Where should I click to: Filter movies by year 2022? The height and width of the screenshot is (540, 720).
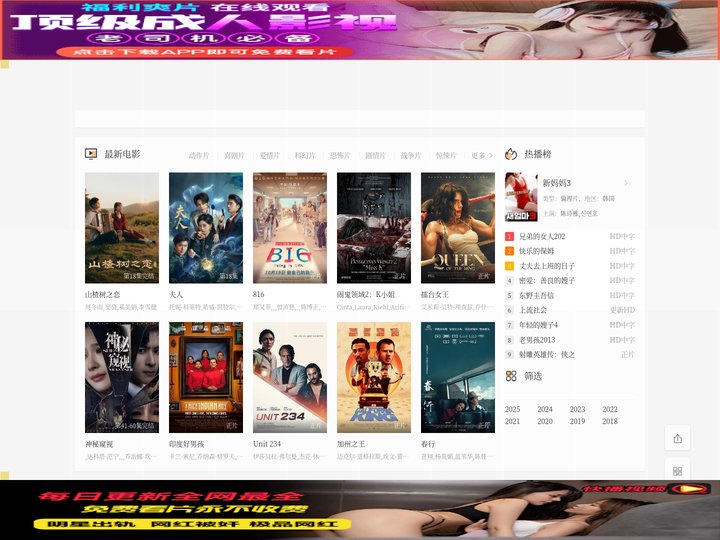[x=610, y=409]
